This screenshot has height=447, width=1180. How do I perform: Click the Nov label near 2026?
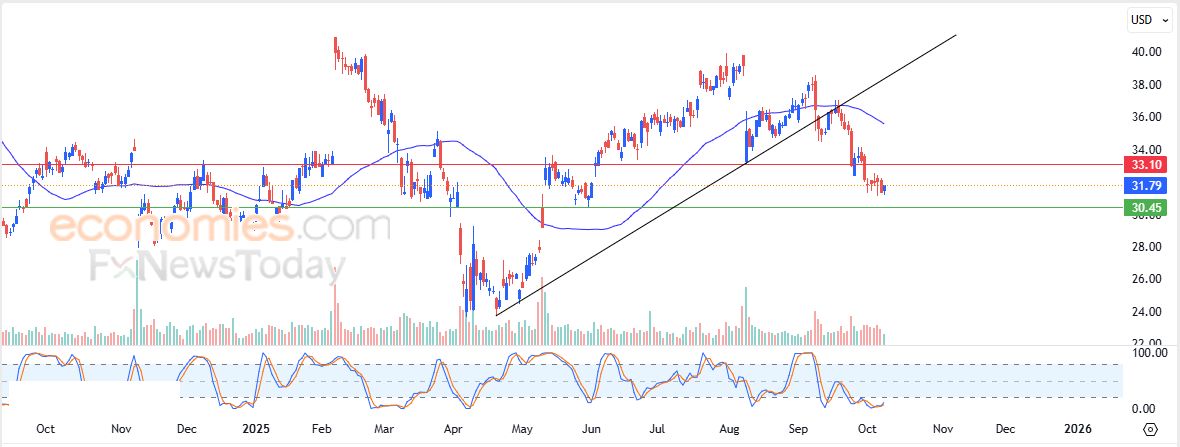[x=943, y=429]
